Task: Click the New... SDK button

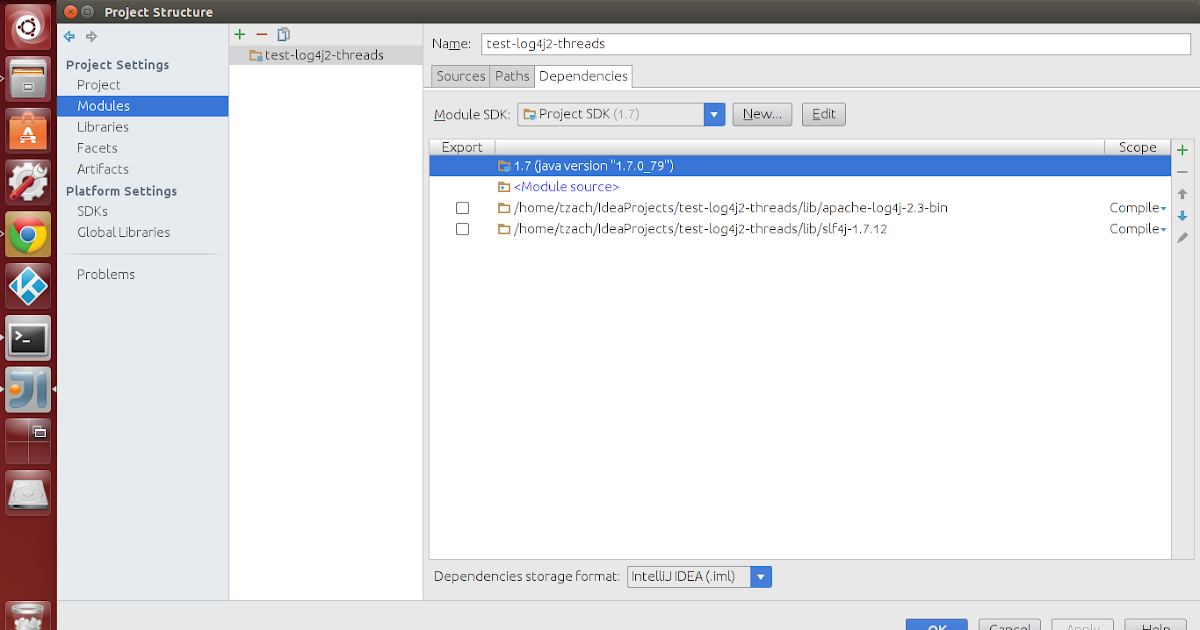Action: 762,114
